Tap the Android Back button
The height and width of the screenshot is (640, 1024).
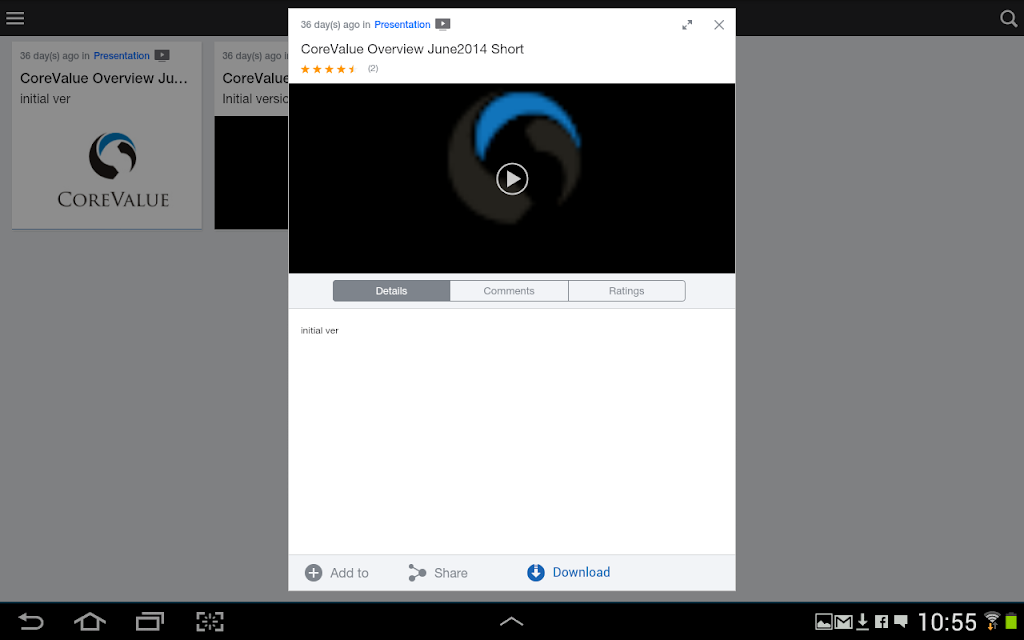click(30, 621)
